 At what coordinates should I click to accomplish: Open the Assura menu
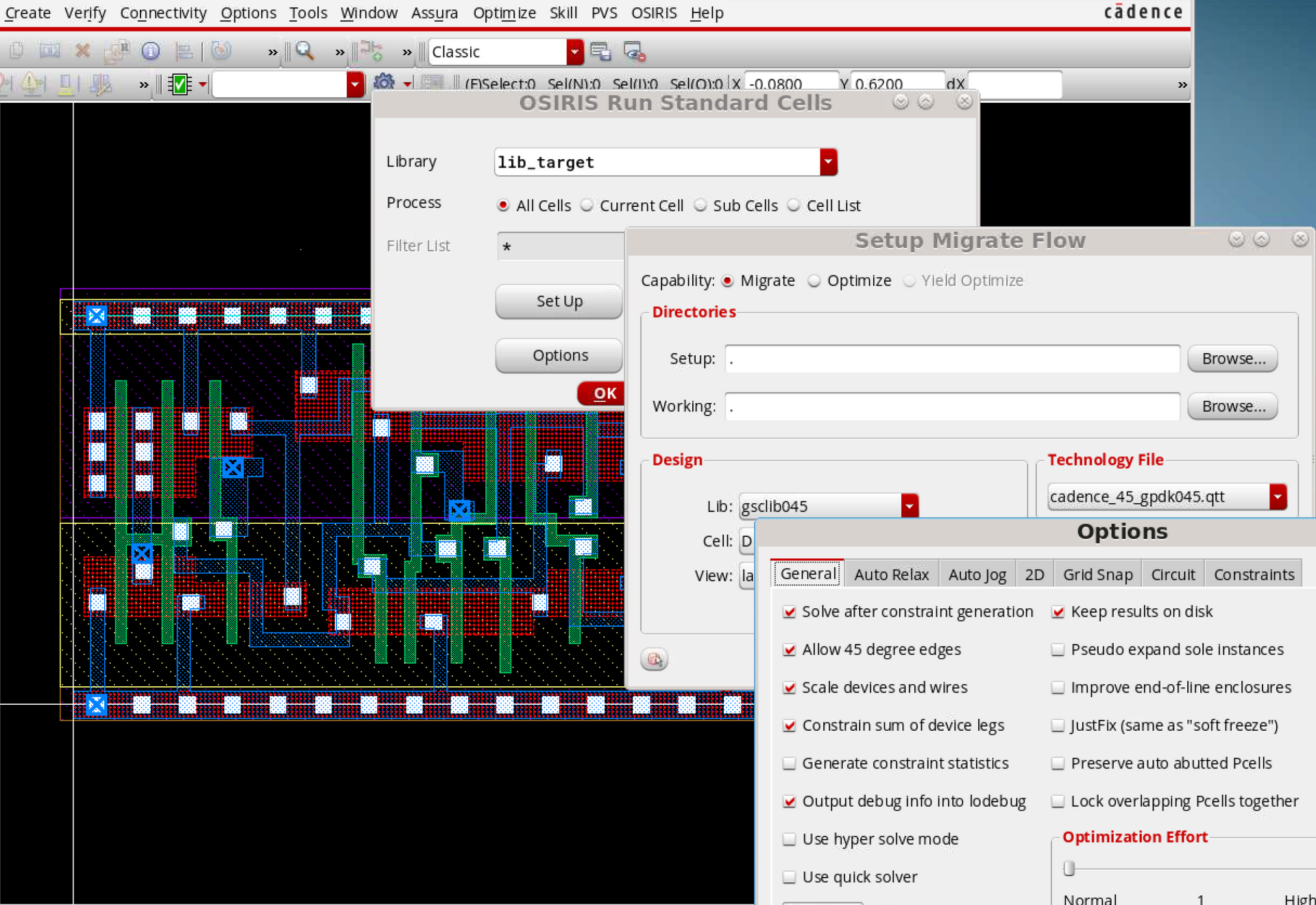[x=435, y=13]
